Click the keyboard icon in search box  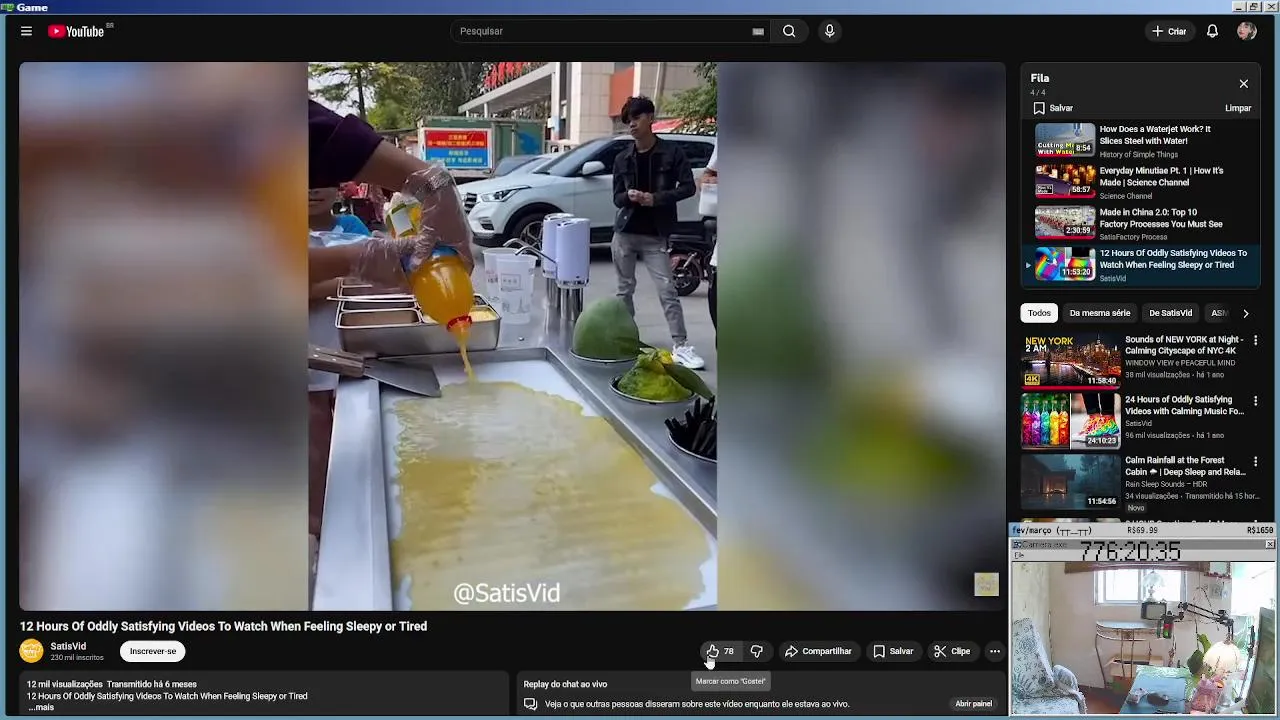pos(758,31)
